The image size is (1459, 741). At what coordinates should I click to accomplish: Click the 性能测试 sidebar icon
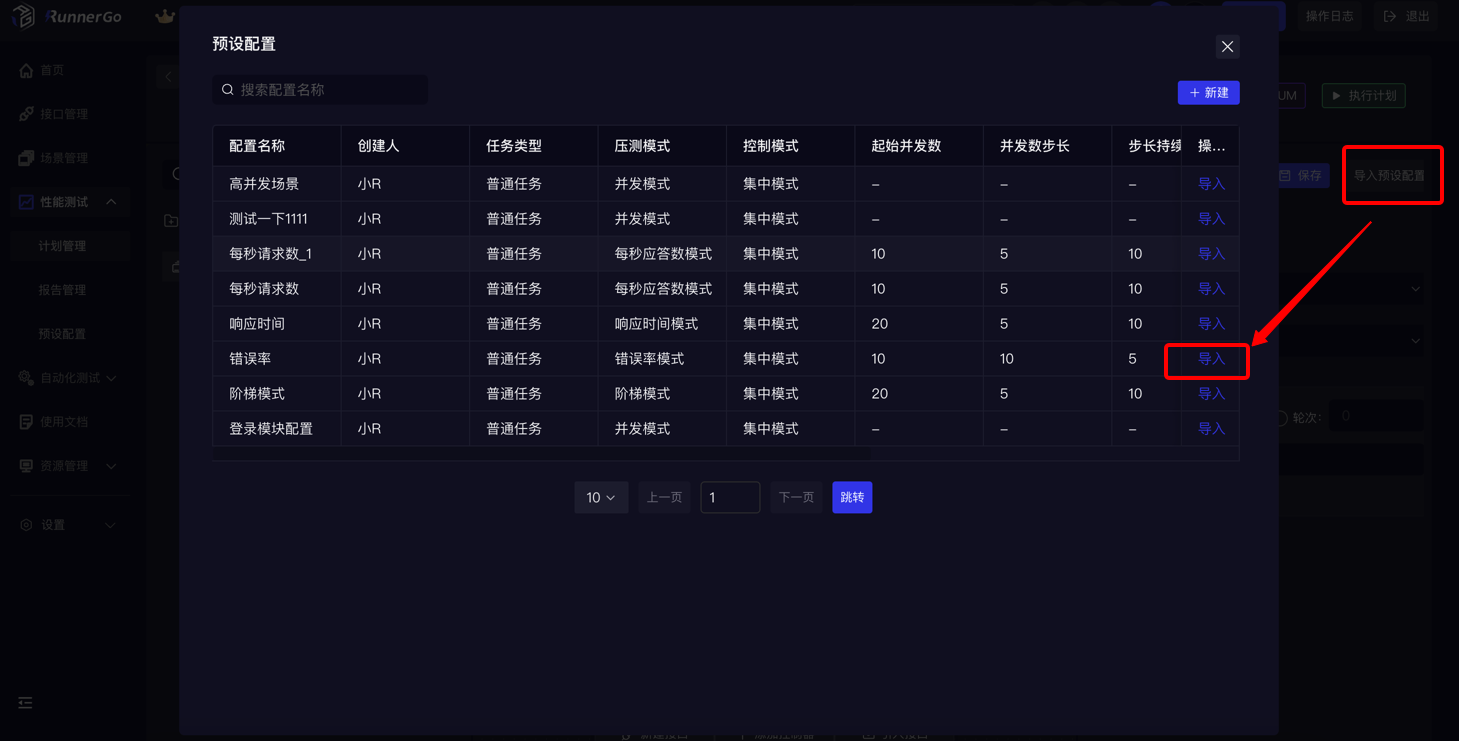[x=26, y=202]
